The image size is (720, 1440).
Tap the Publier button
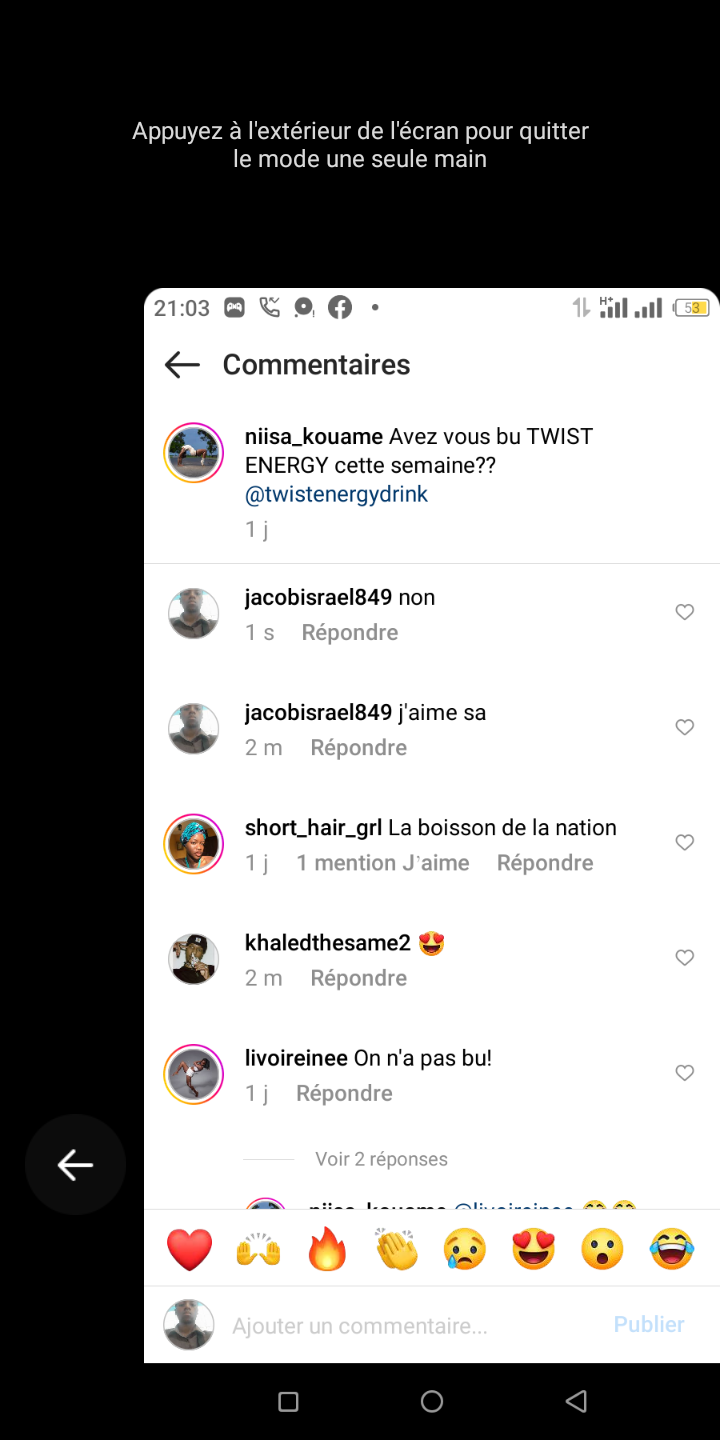click(649, 1324)
